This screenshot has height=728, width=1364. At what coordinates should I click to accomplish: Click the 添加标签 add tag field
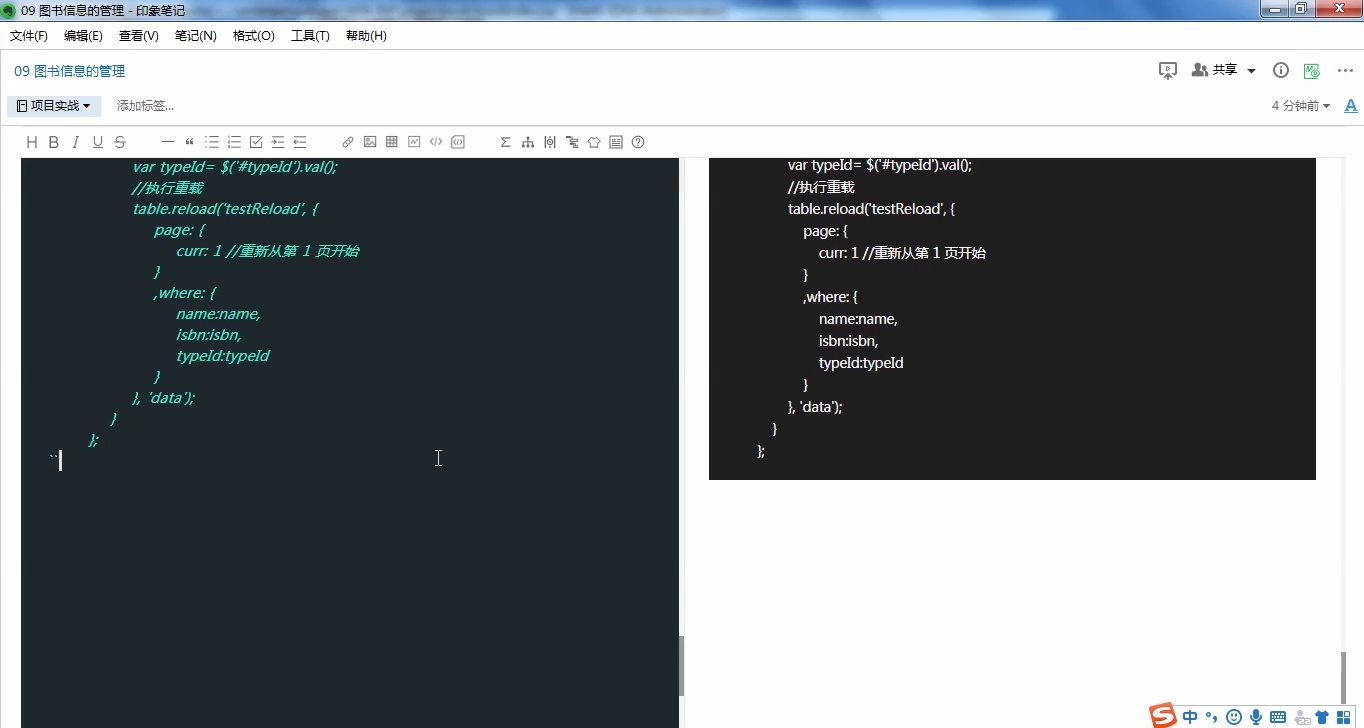tap(145, 105)
